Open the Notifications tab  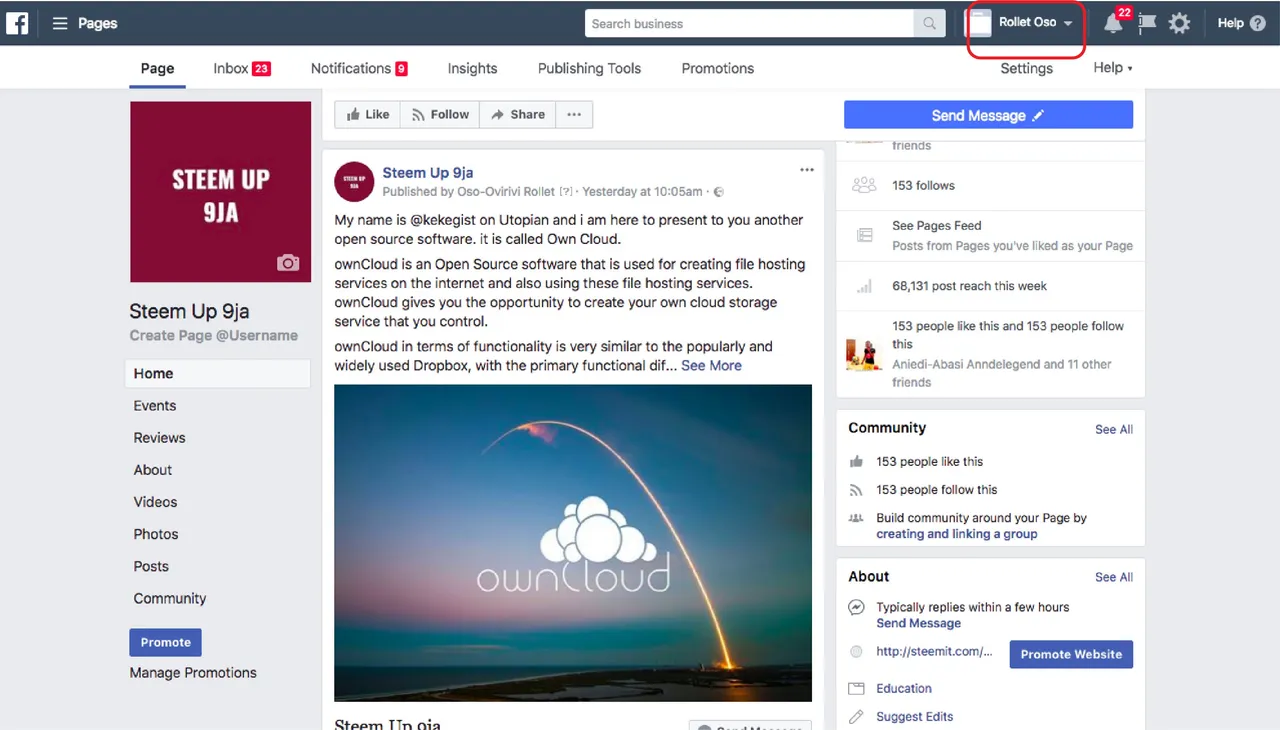click(359, 68)
